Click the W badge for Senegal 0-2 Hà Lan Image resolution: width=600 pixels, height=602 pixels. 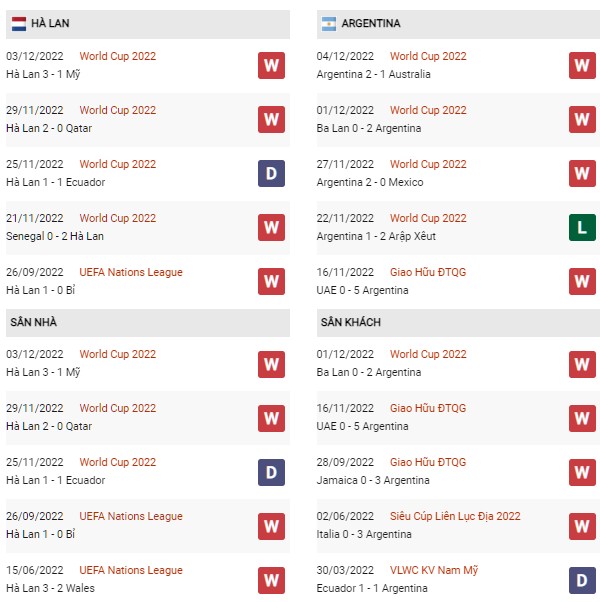click(271, 228)
